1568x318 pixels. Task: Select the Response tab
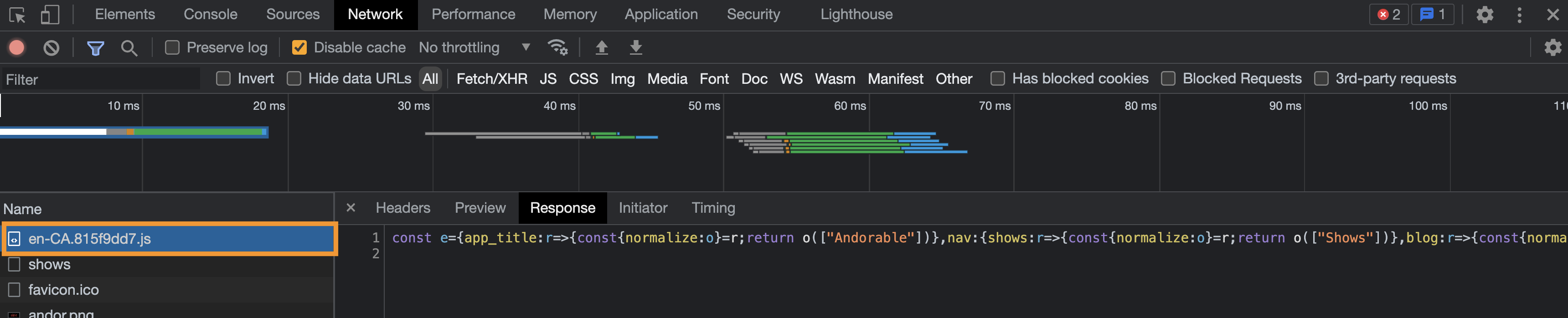click(562, 208)
